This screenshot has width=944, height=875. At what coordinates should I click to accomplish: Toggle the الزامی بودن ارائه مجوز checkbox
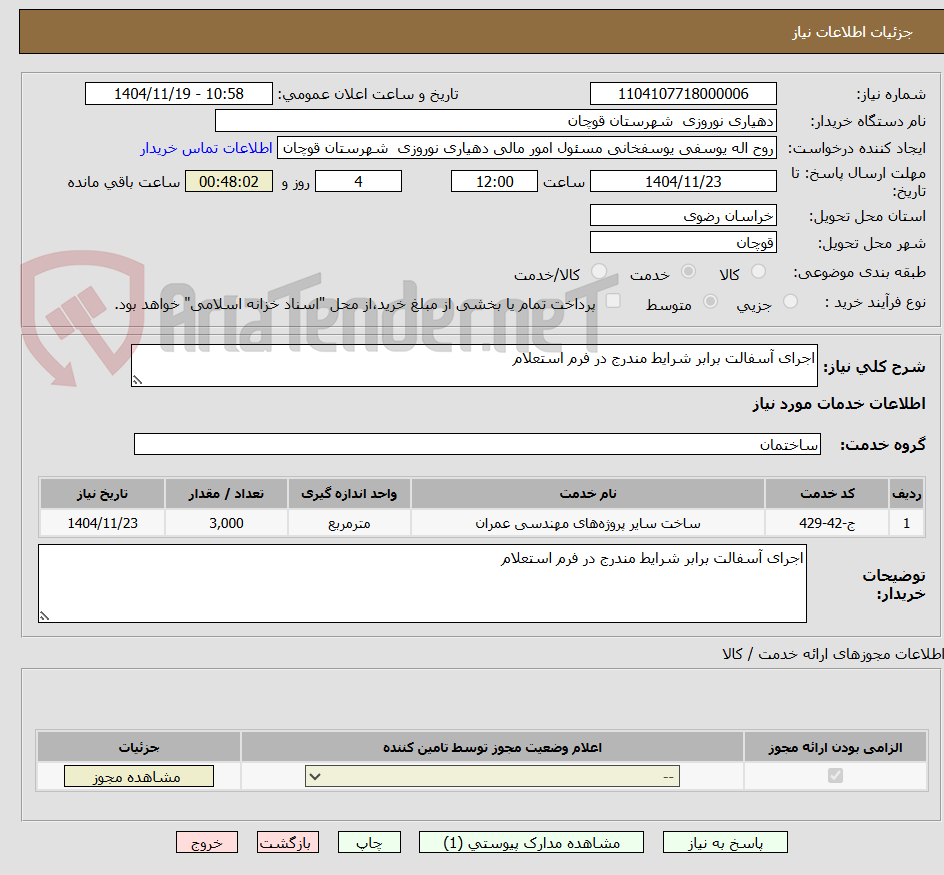click(x=835, y=776)
